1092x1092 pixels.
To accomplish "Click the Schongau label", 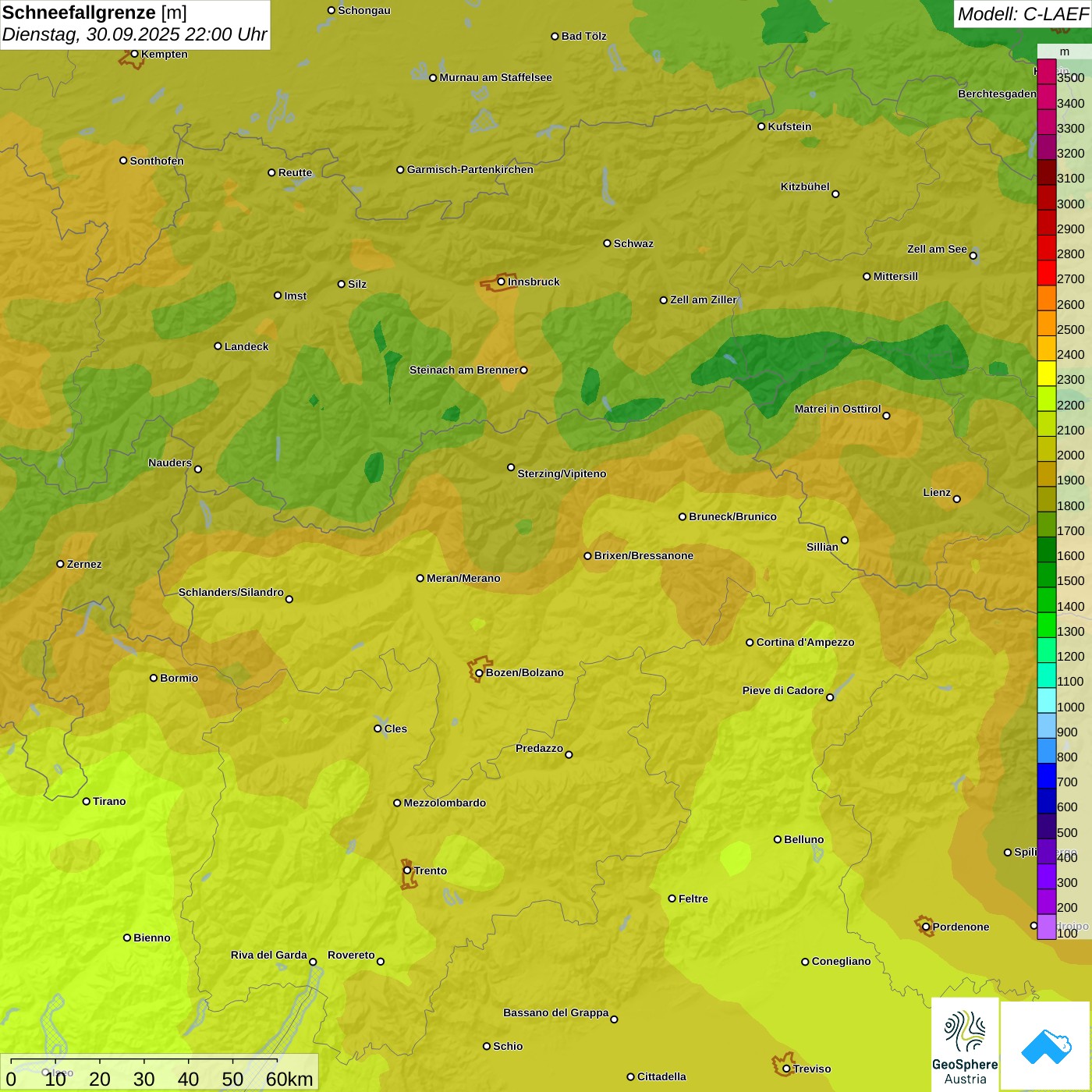I will coord(364,10).
